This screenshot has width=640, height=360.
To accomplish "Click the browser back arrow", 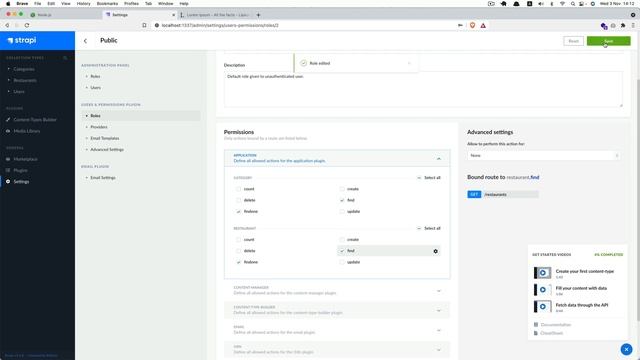I will [7, 25].
